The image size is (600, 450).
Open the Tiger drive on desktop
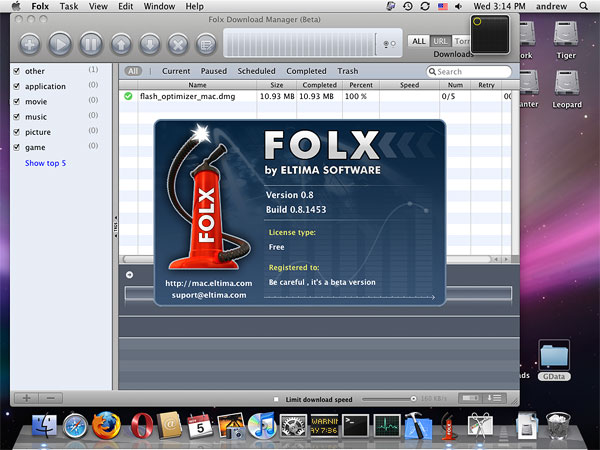pyautogui.click(x=566, y=40)
